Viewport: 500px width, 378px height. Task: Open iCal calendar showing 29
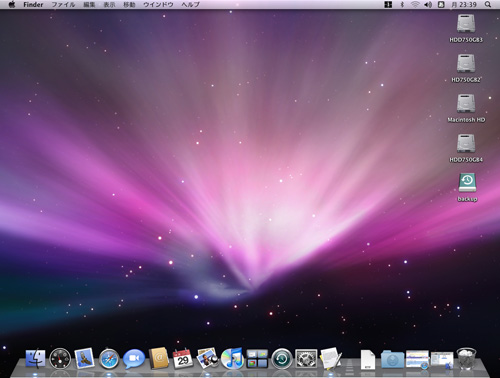click(183, 359)
